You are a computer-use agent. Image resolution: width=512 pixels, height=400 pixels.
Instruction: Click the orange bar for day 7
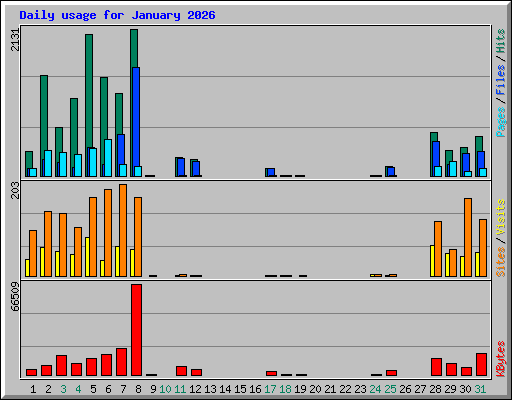[x=123, y=230]
